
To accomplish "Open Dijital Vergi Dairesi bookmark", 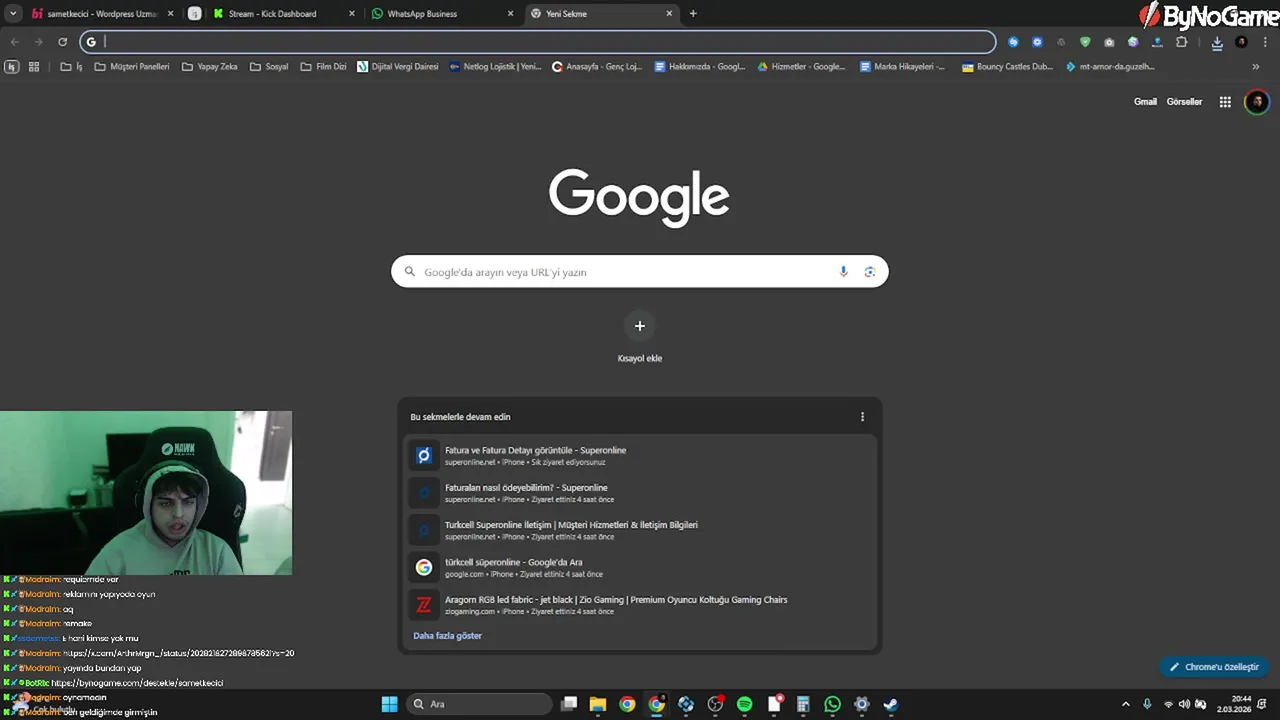I will pyautogui.click(x=398, y=67).
